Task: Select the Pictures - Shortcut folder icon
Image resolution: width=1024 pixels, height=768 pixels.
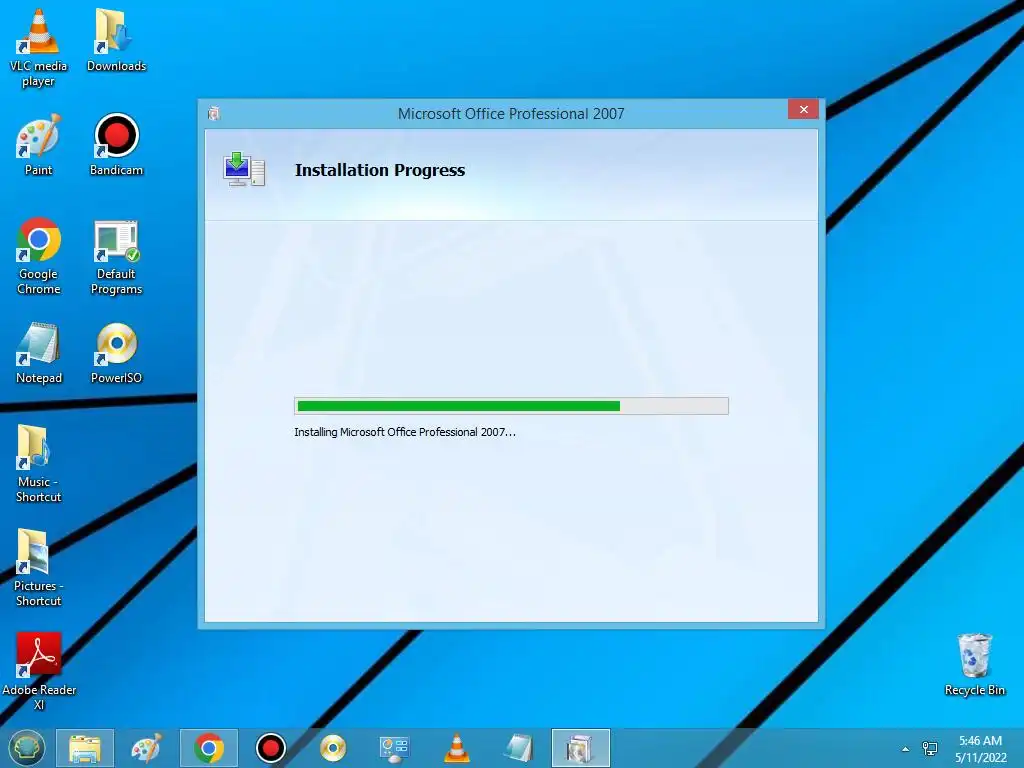Action: tap(39, 568)
